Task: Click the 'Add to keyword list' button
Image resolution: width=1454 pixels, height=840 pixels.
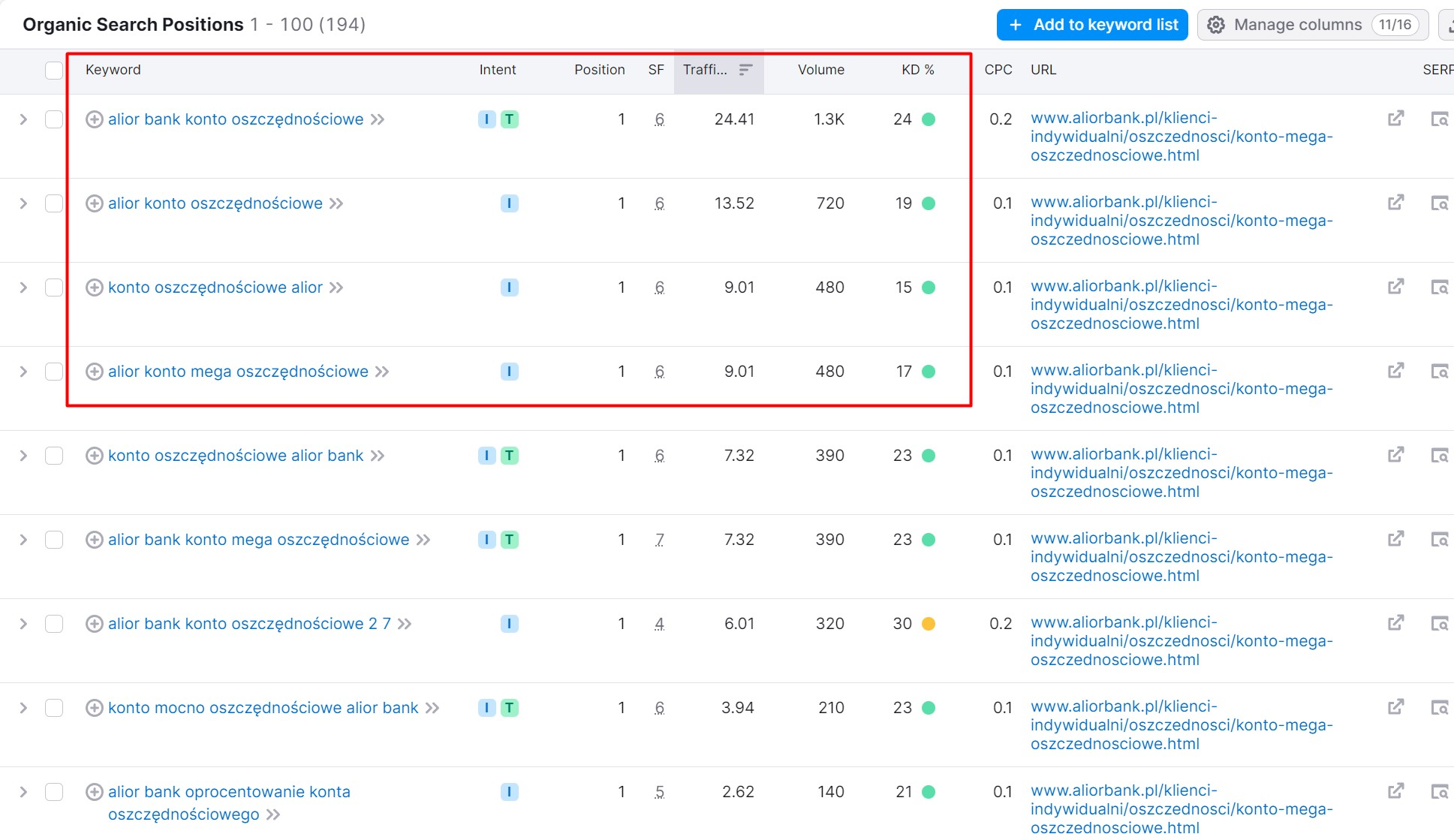Action: (1092, 25)
